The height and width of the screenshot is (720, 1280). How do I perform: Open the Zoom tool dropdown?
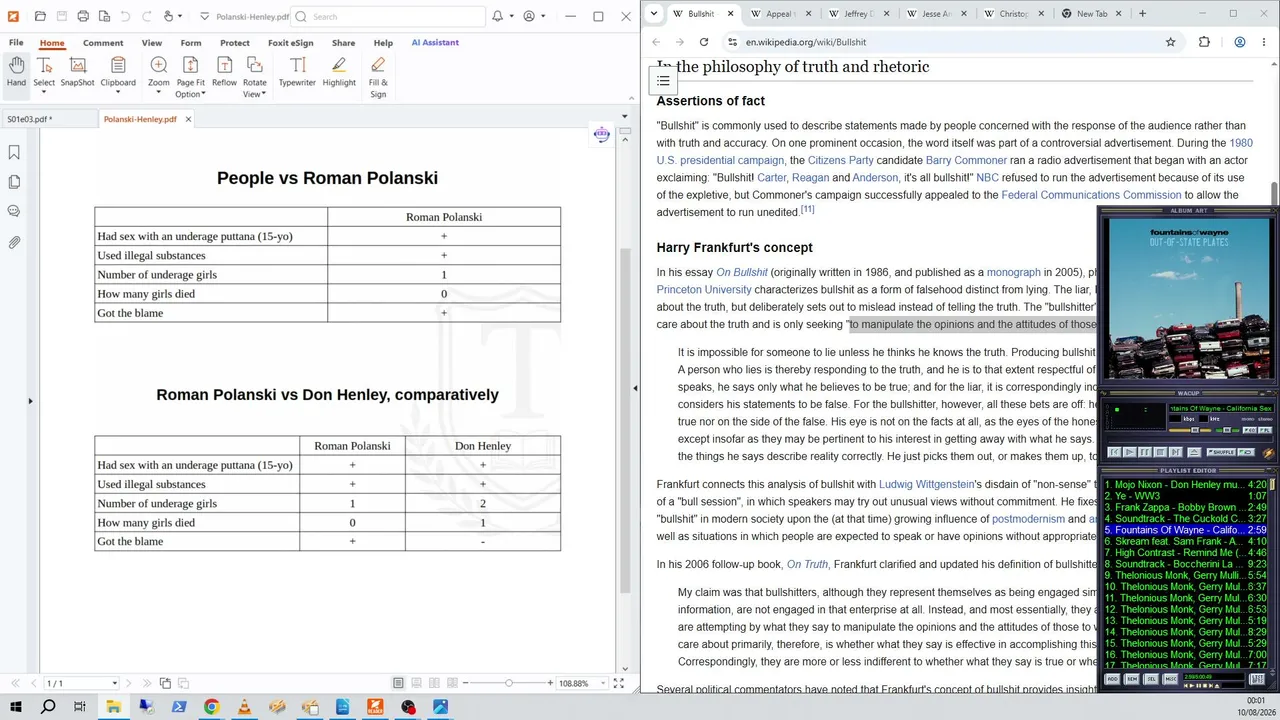click(158, 93)
